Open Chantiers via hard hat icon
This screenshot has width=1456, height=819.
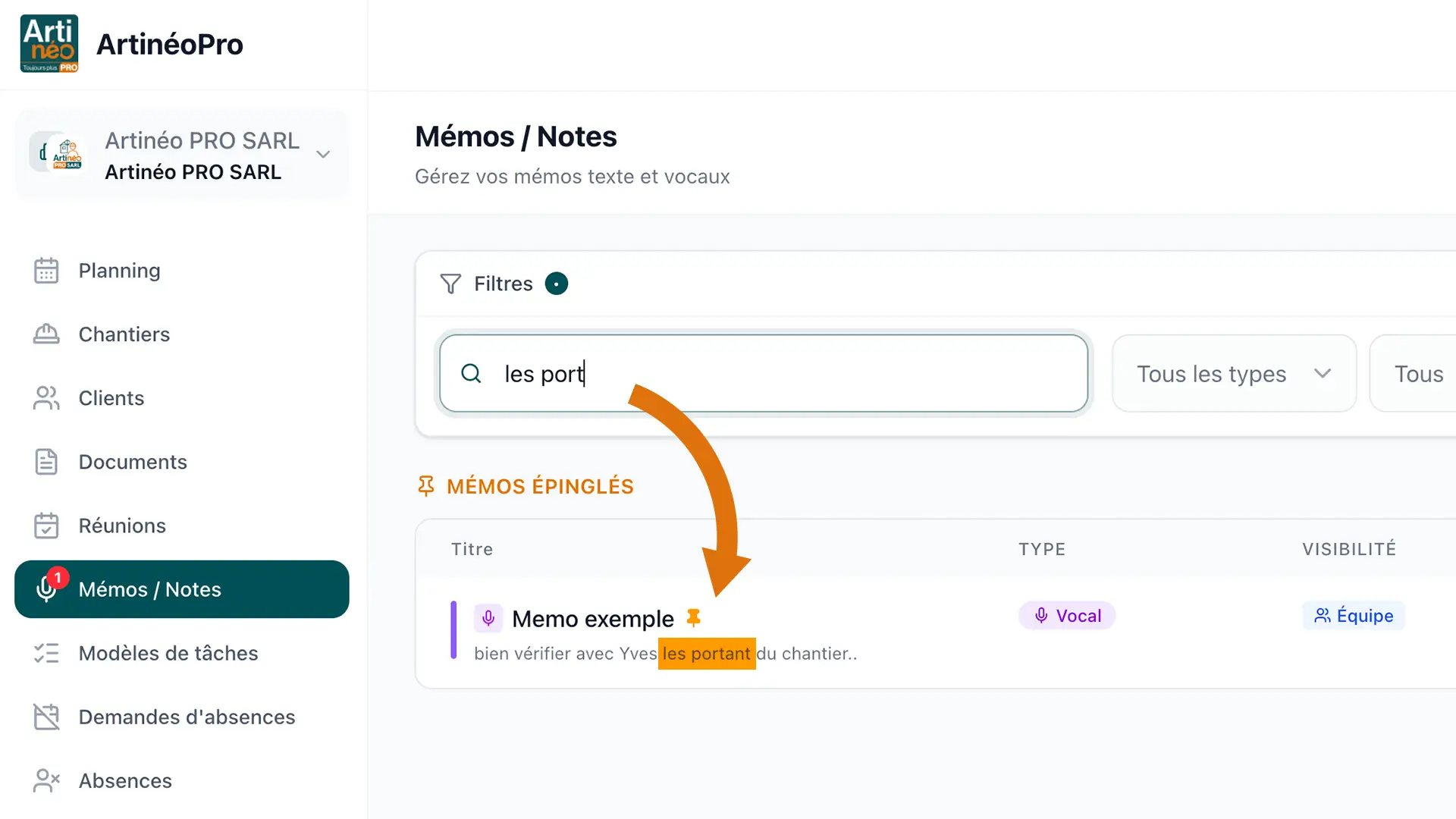(46, 334)
